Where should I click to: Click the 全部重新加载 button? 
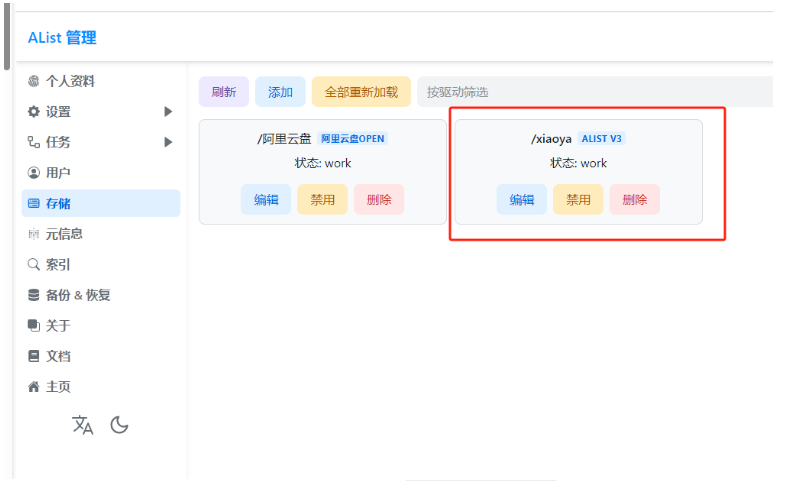361,92
